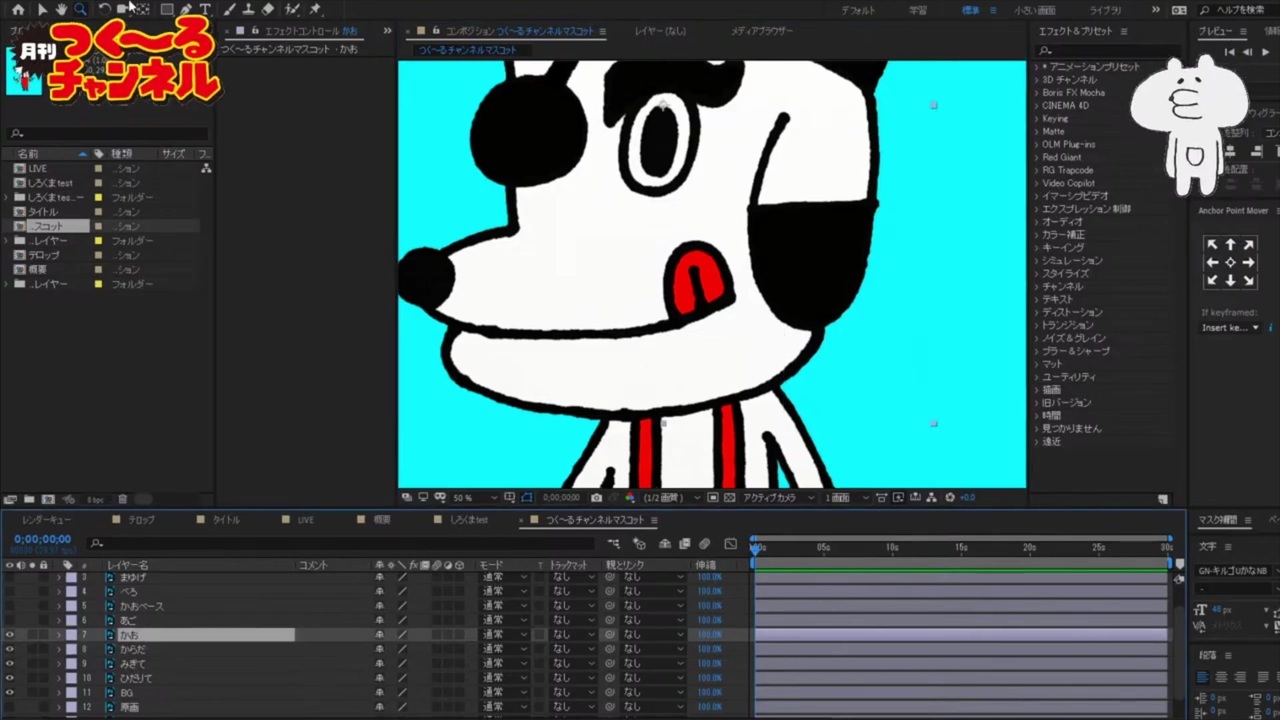
Task: Click the reset exposure icon under viewer
Action: click(950, 497)
